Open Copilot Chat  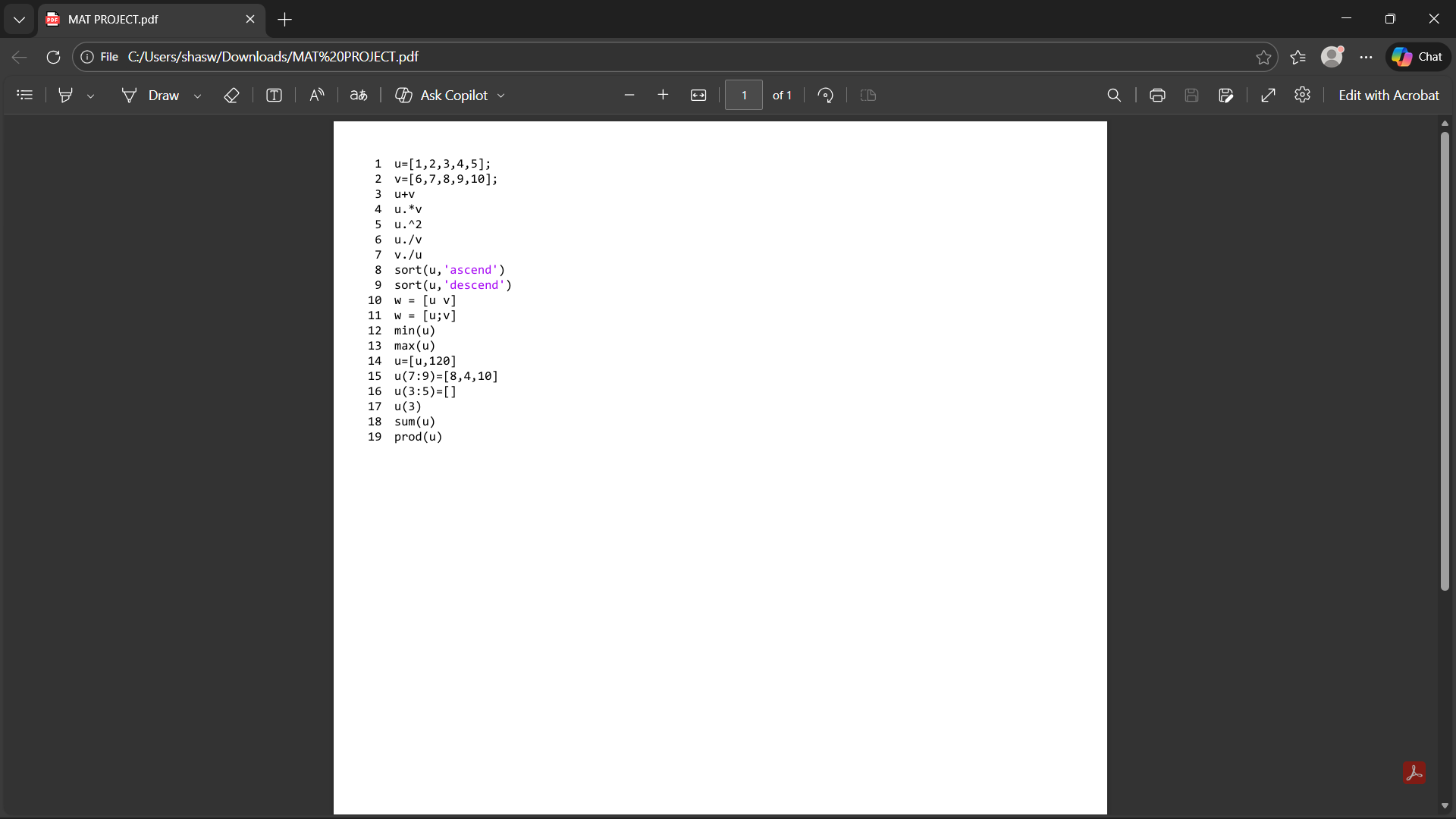(1418, 57)
